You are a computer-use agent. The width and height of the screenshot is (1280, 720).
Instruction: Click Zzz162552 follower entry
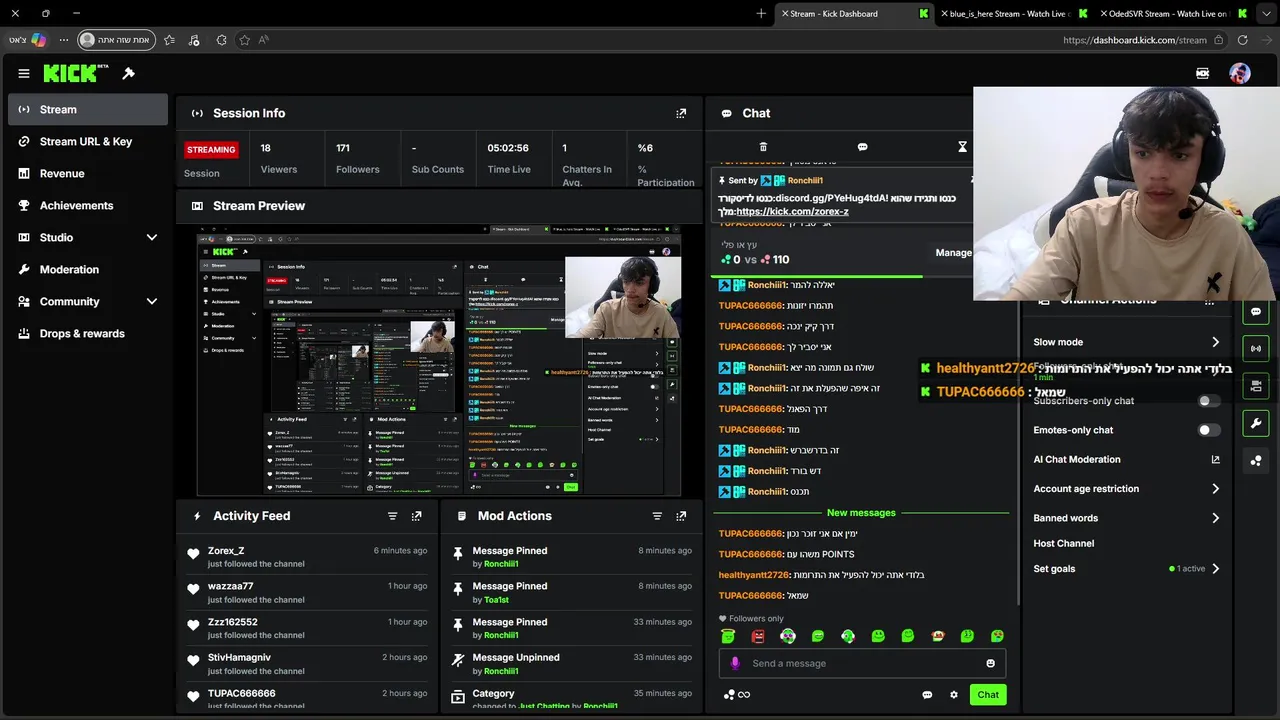pyautogui.click(x=307, y=628)
